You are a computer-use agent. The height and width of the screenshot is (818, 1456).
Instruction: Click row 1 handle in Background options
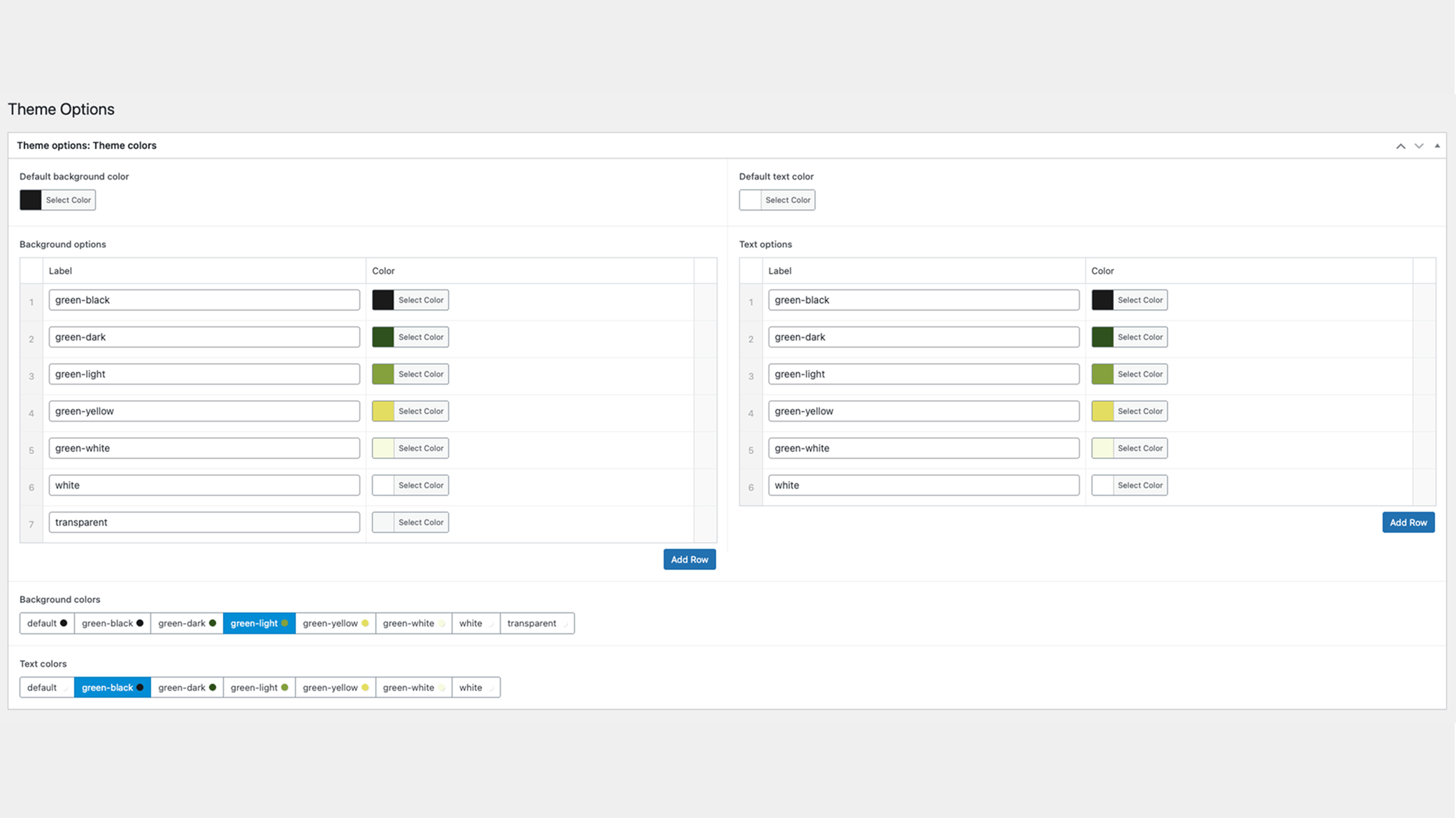(x=31, y=302)
